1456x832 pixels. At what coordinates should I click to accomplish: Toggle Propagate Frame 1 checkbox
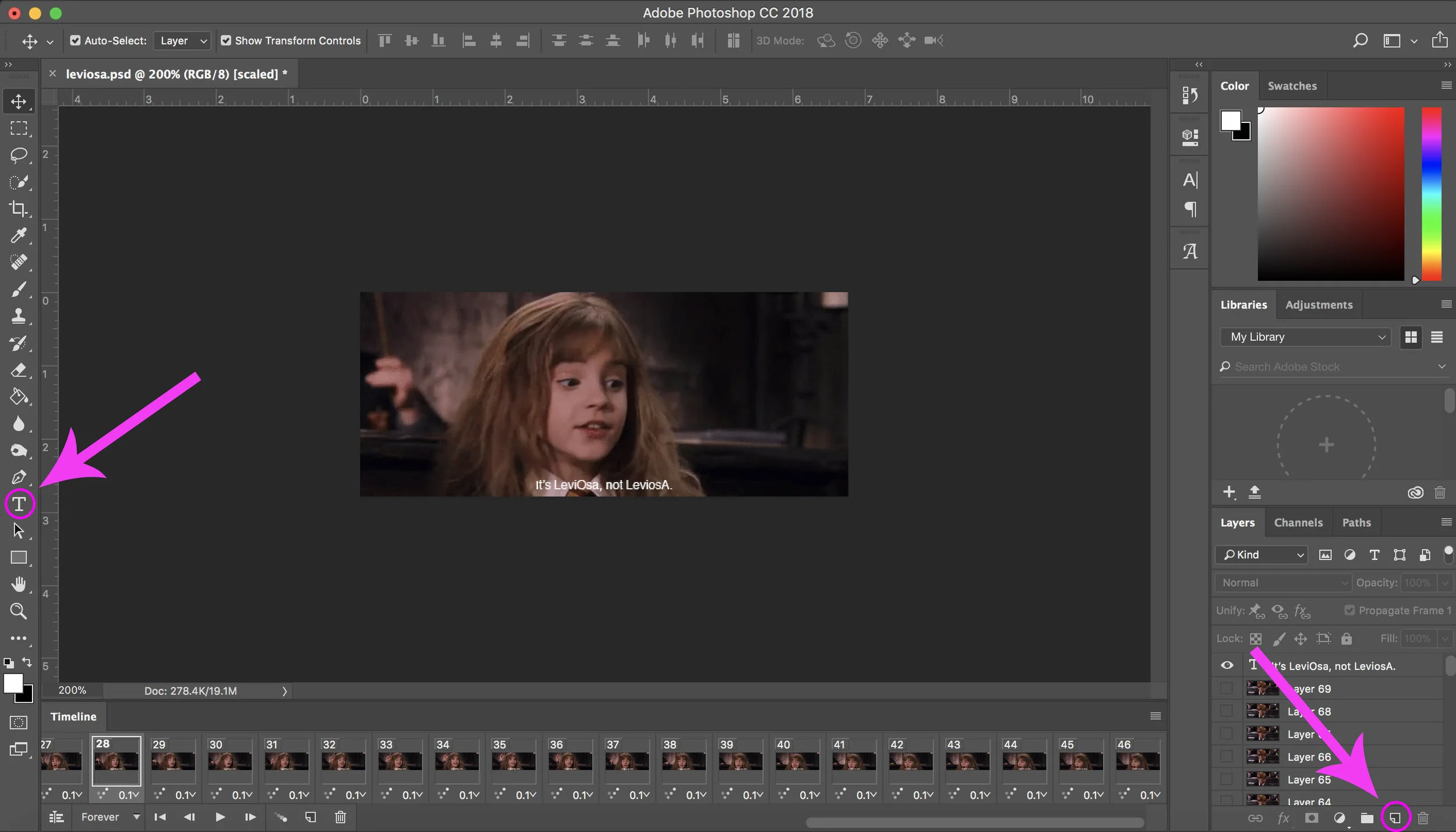pos(1349,610)
